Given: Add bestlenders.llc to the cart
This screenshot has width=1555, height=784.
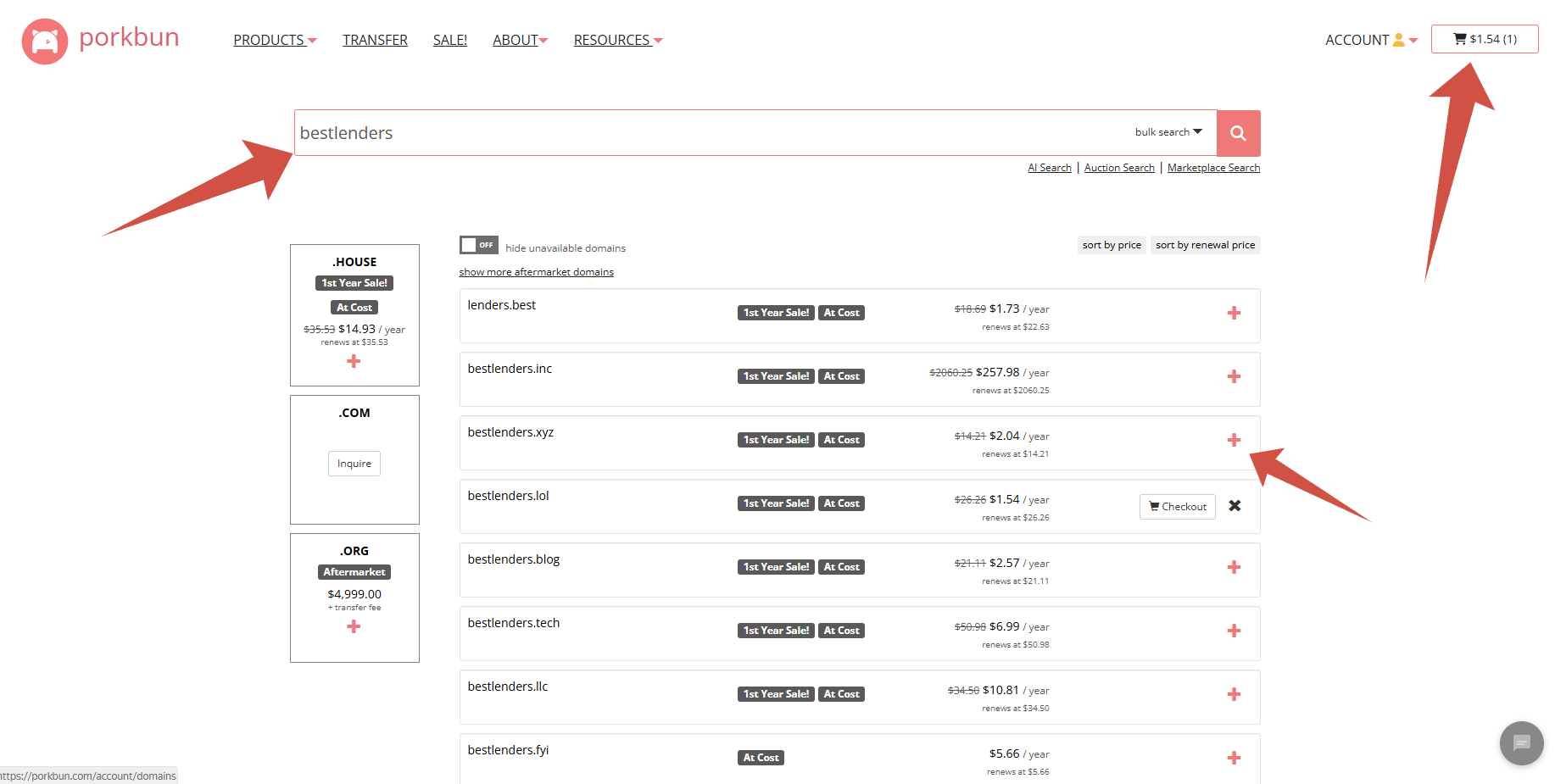Looking at the screenshot, I should click(x=1234, y=694).
